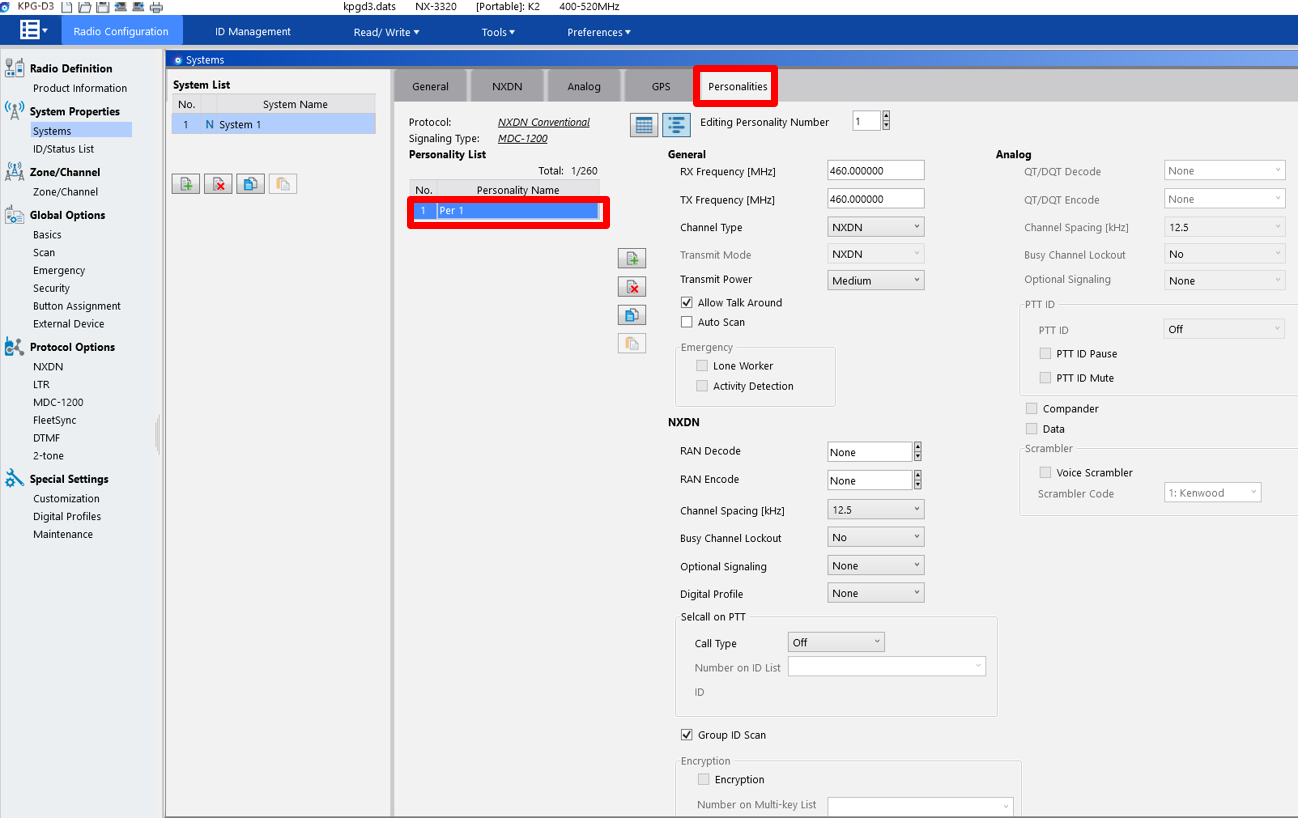This screenshot has width=1301, height=819.
Task: Enable the Auto Scan checkbox
Action: point(687,322)
